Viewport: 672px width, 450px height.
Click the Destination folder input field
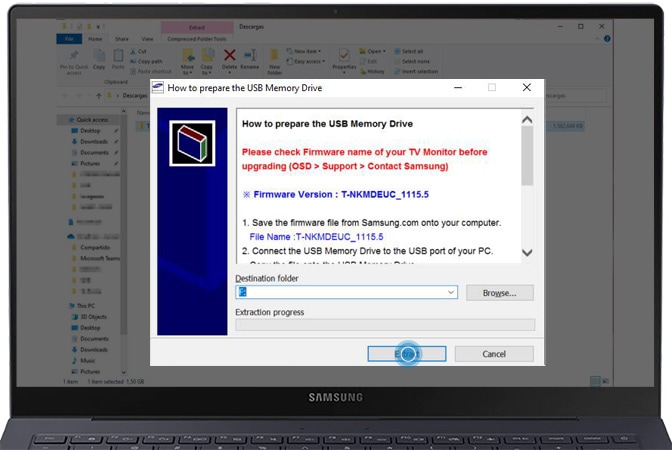[346, 292]
